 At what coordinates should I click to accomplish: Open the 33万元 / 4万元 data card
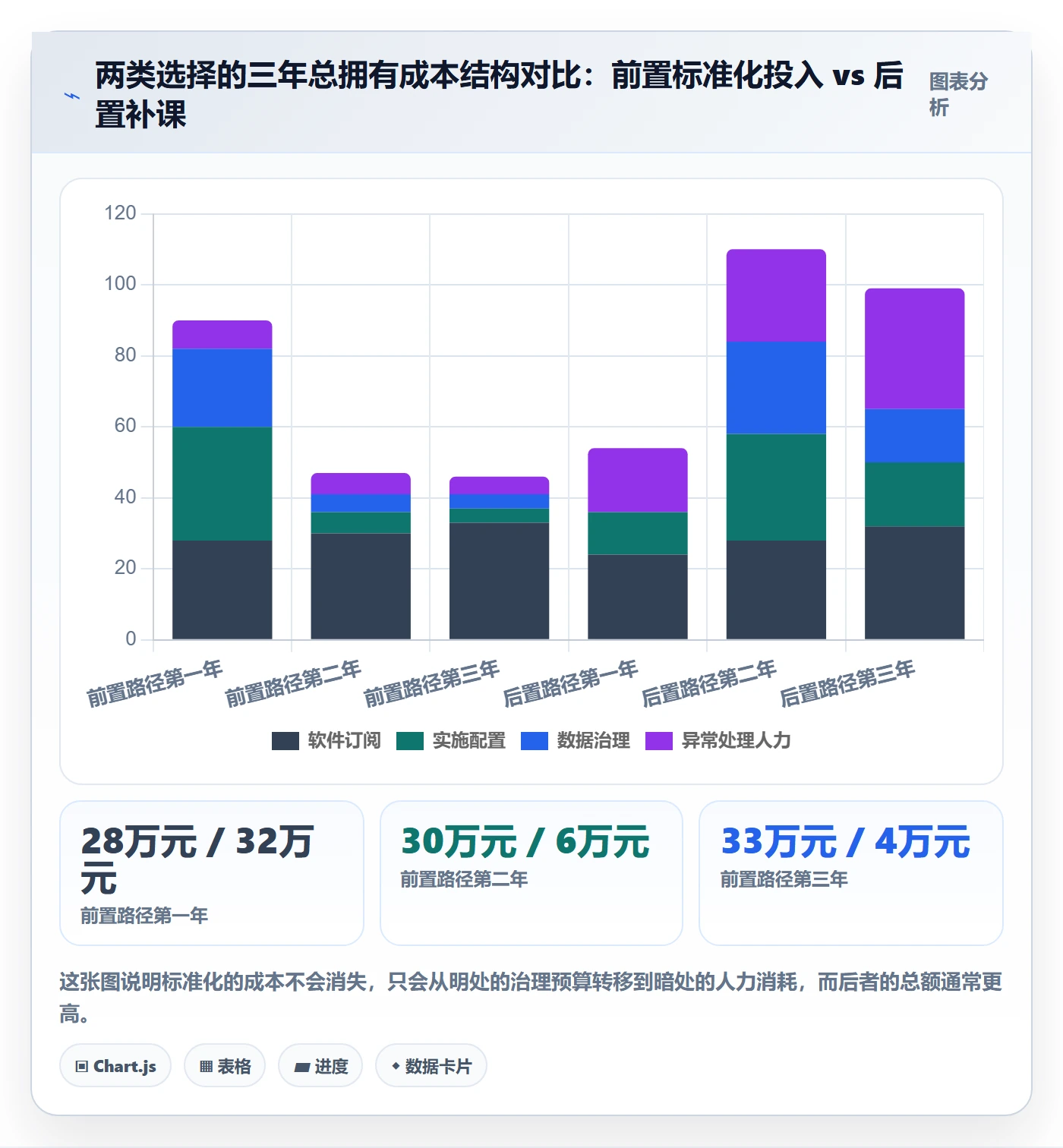pyautogui.click(x=851, y=873)
